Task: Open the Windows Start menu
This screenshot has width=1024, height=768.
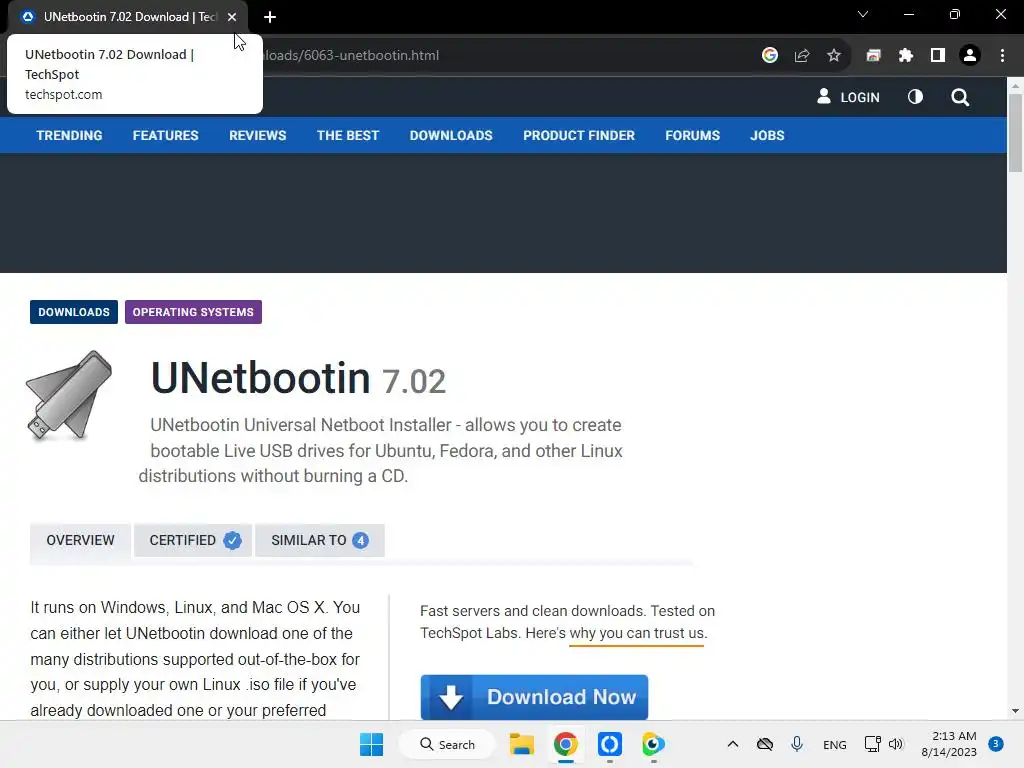Action: (372, 744)
